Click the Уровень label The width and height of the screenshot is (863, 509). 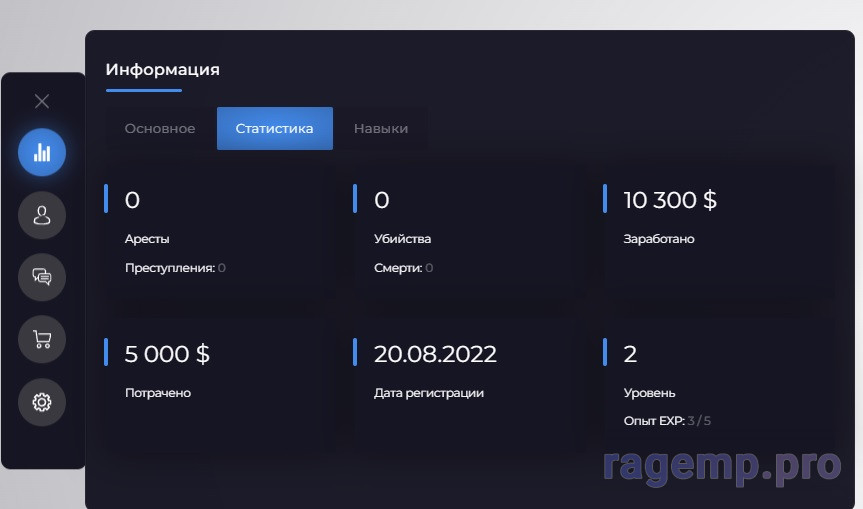[x=649, y=393]
